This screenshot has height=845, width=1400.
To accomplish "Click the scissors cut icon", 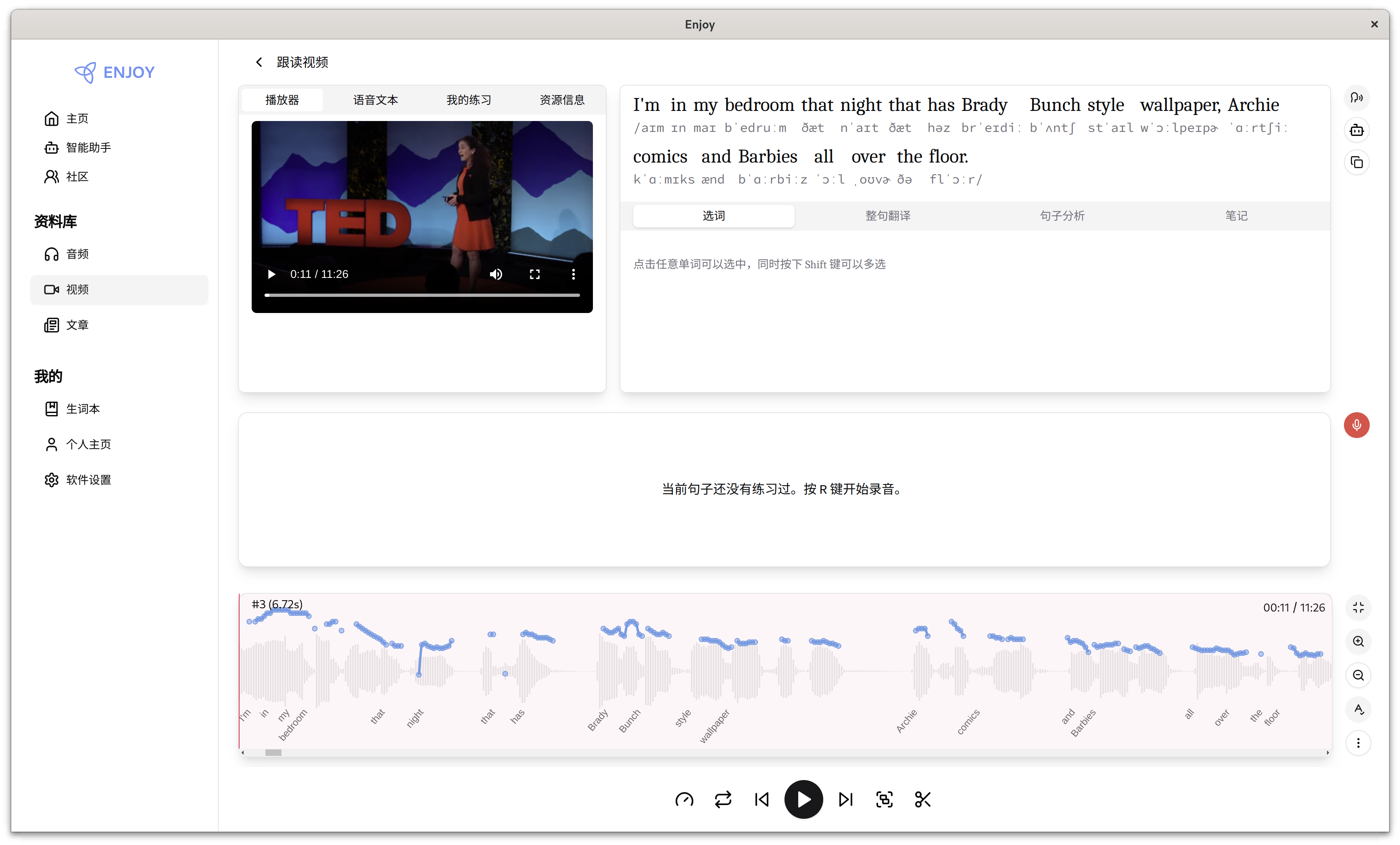I will tap(922, 799).
